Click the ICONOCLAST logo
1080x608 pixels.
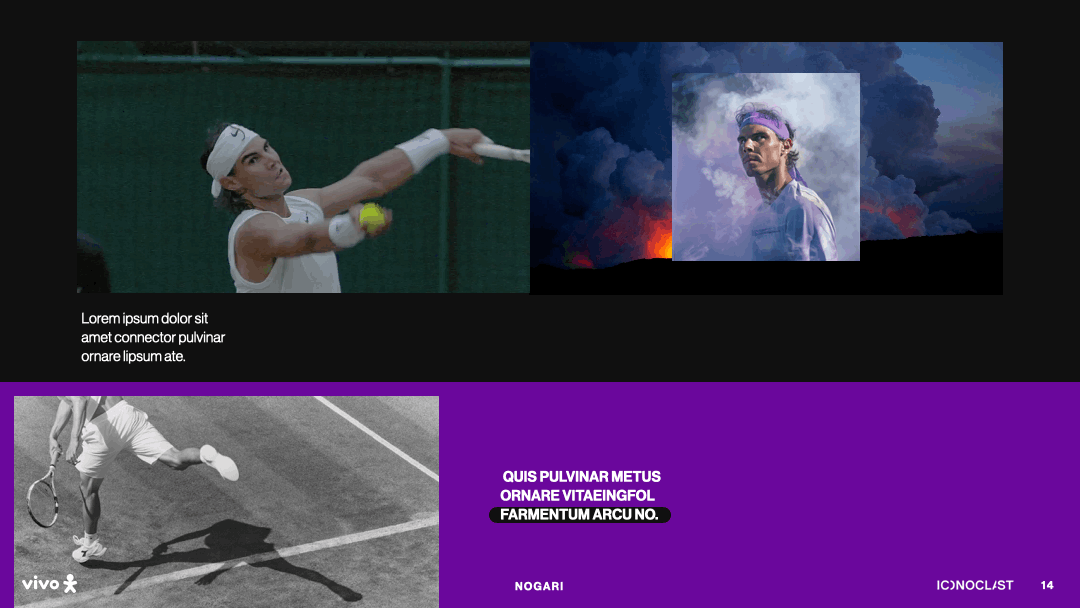point(975,585)
